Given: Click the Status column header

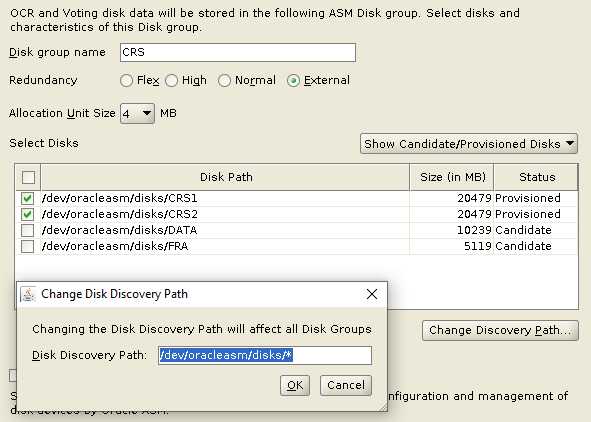Looking at the screenshot, I should click(x=536, y=177).
